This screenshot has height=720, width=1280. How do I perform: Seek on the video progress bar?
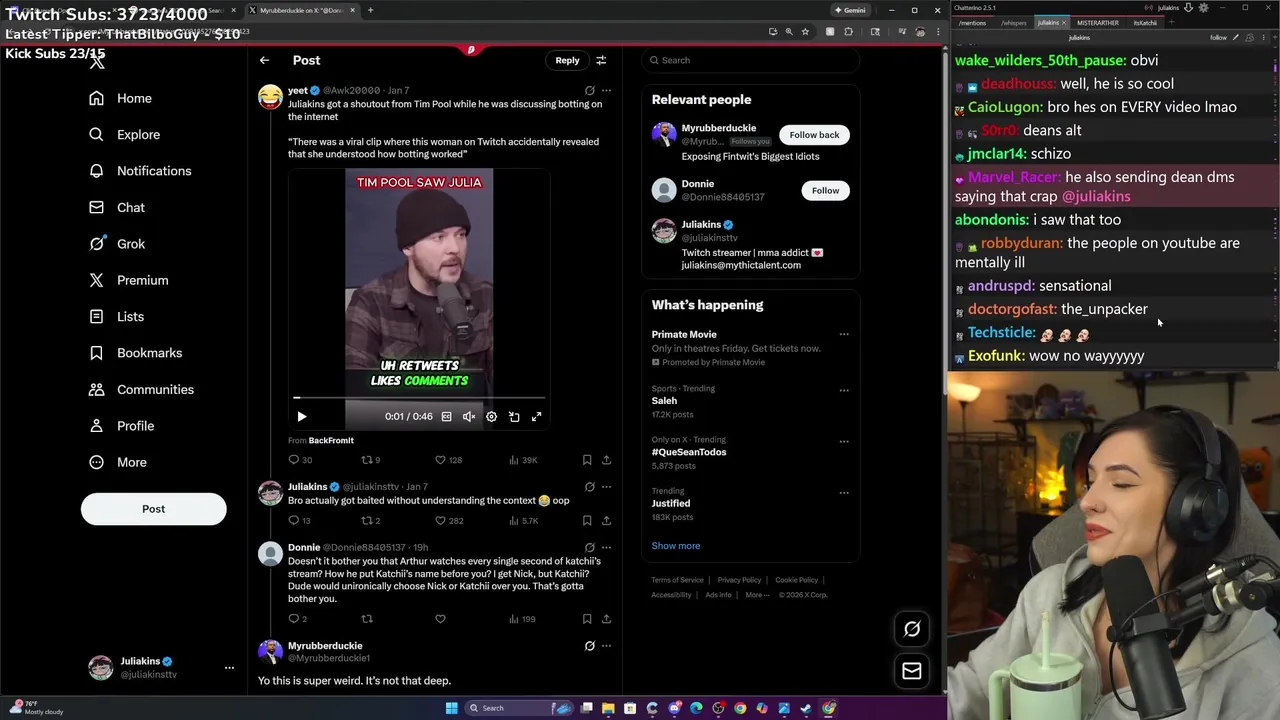coord(419,398)
